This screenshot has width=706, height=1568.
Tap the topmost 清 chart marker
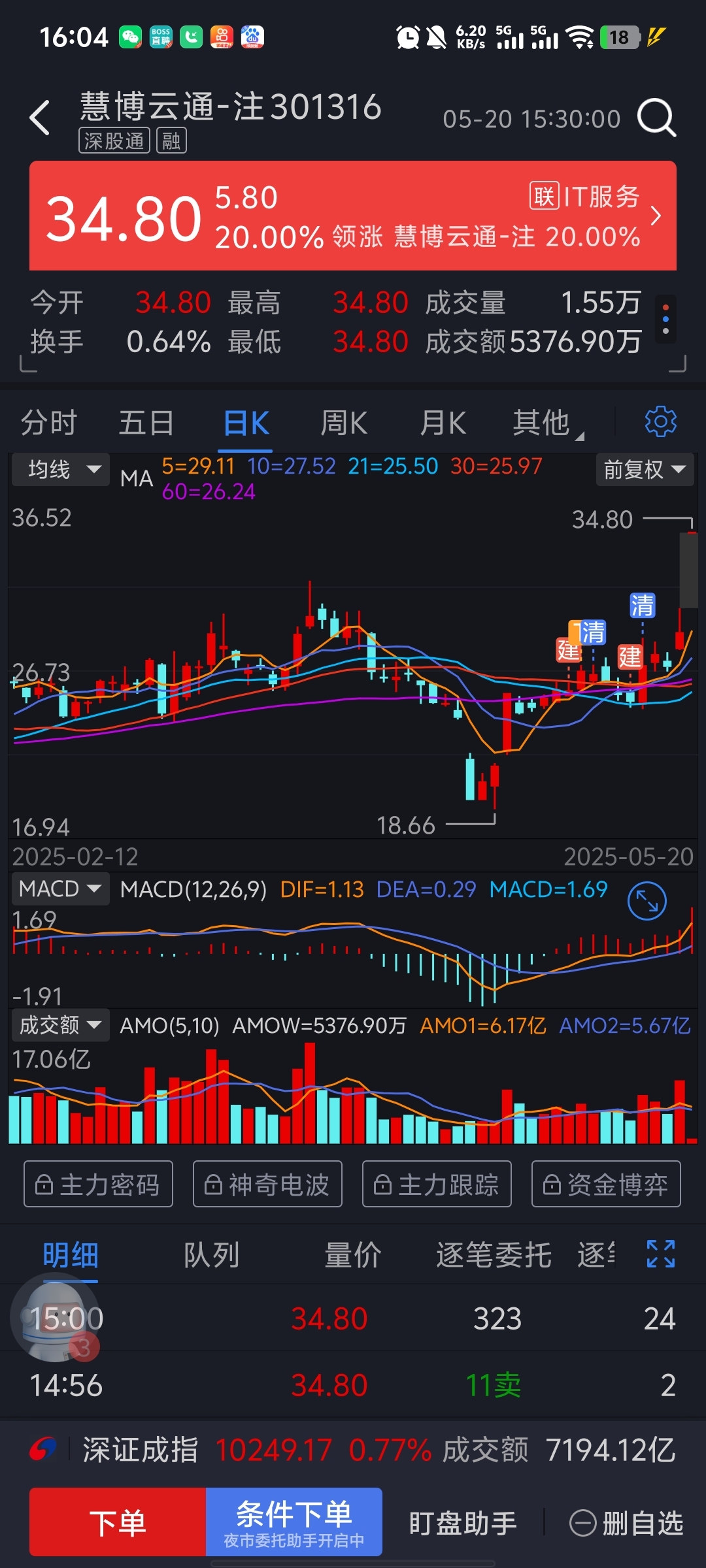[x=642, y=606]
